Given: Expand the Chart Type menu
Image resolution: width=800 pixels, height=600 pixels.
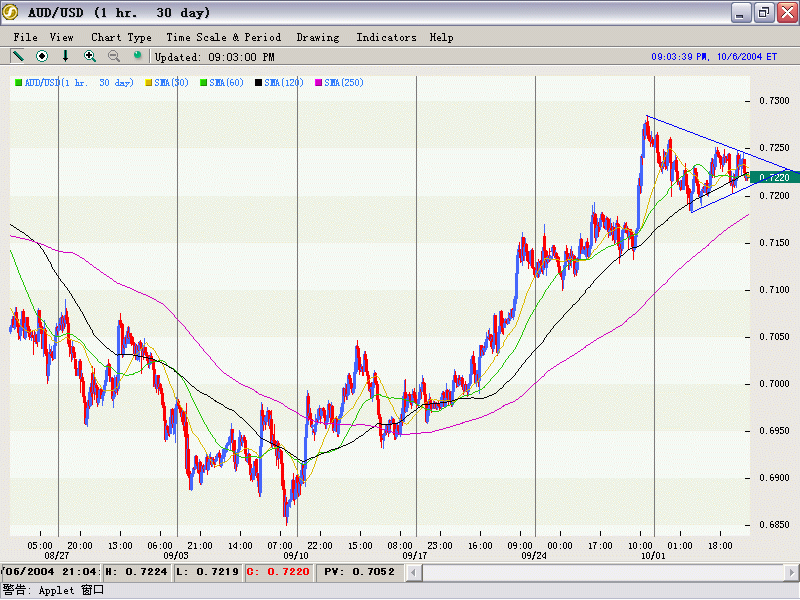Looking at the screenshot, I should [121, 37].
